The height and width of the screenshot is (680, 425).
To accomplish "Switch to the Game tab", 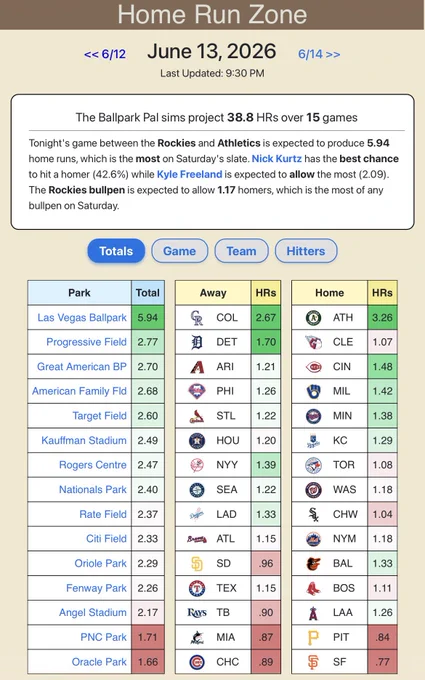I will [x=180, y=251].
